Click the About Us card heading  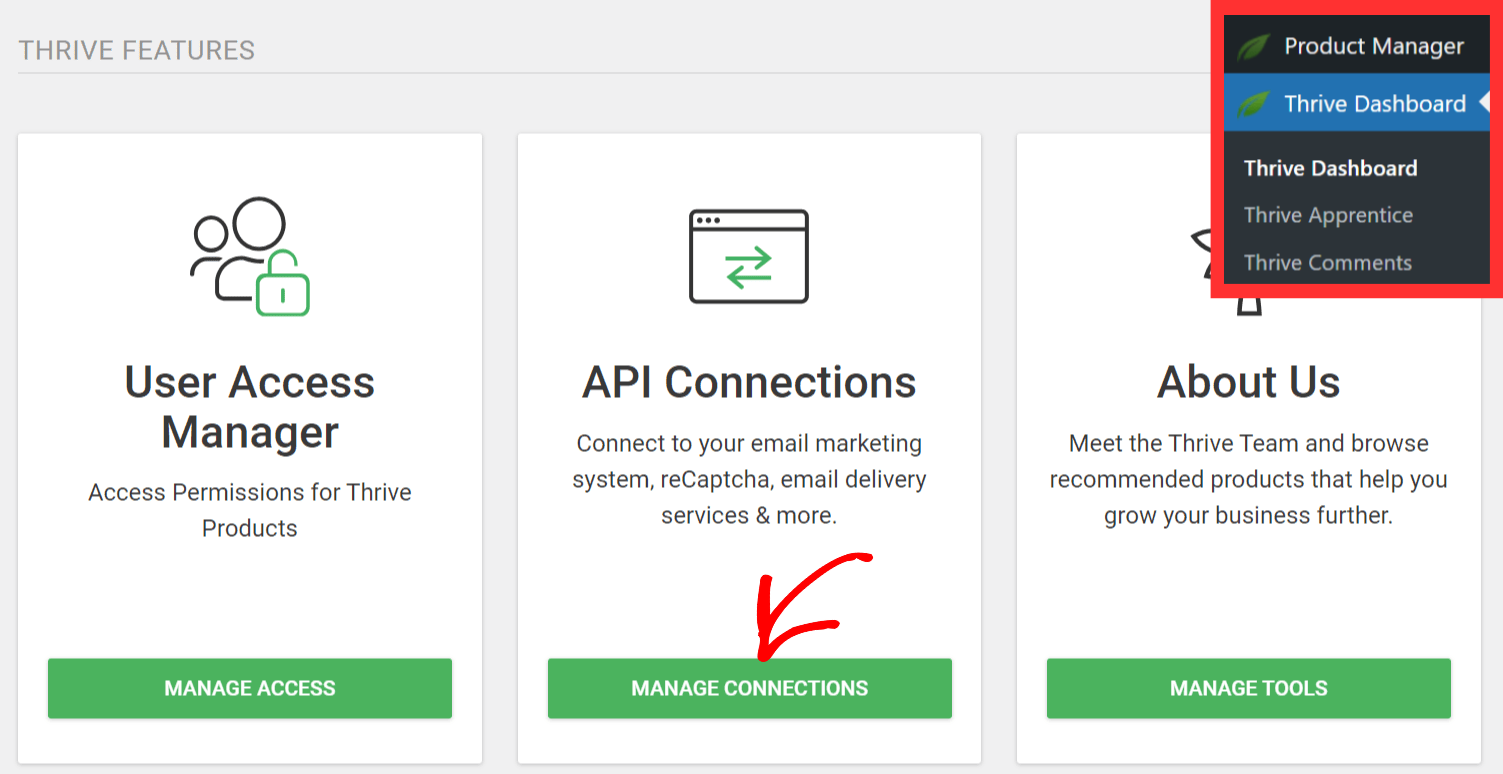click(1249, 382)
